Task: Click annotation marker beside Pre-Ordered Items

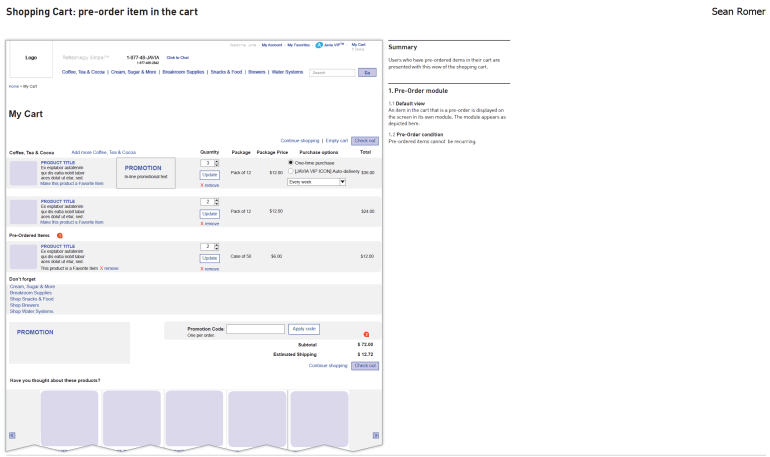Action: 60,235
